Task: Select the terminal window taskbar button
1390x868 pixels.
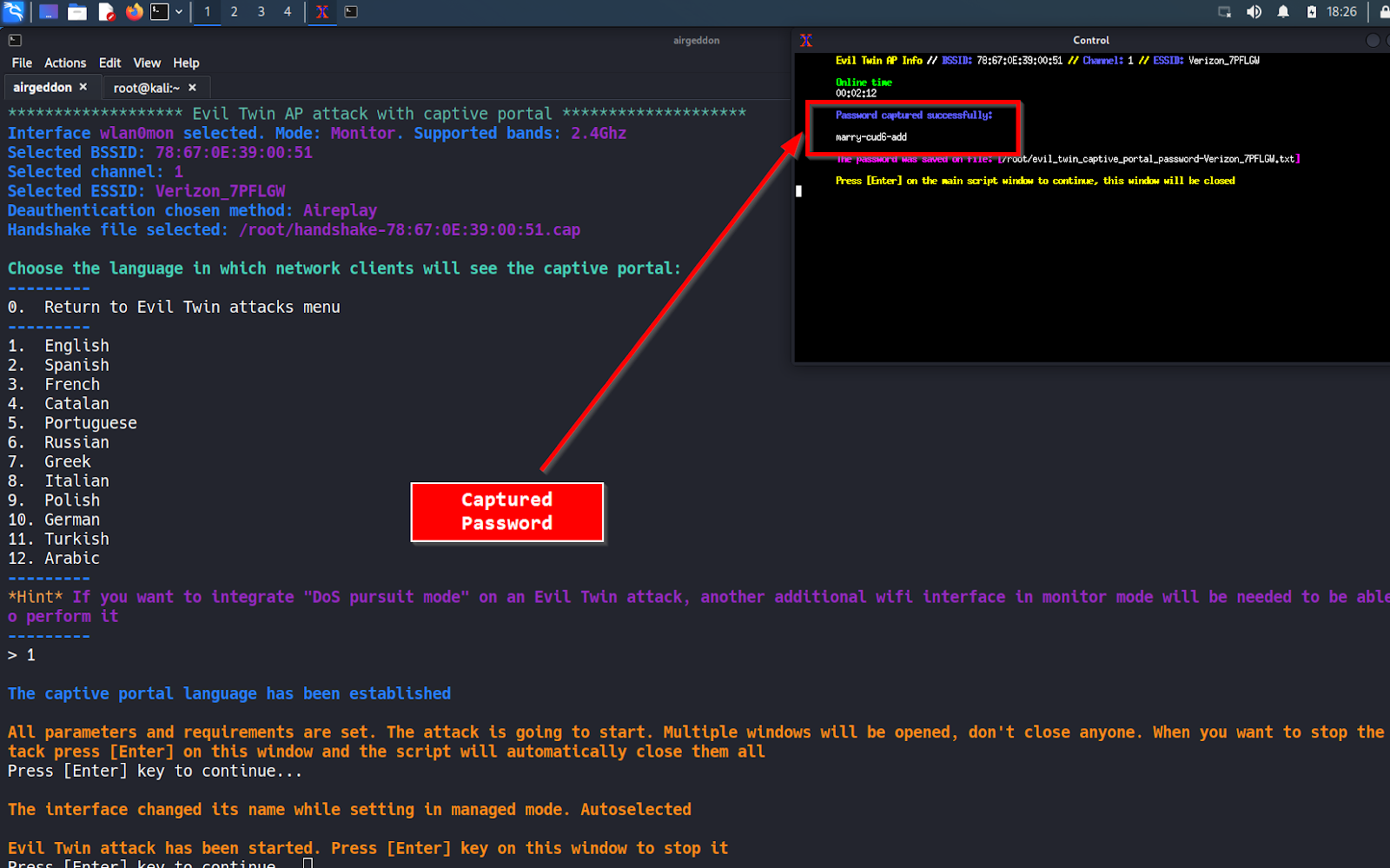Action: point(351,11)
